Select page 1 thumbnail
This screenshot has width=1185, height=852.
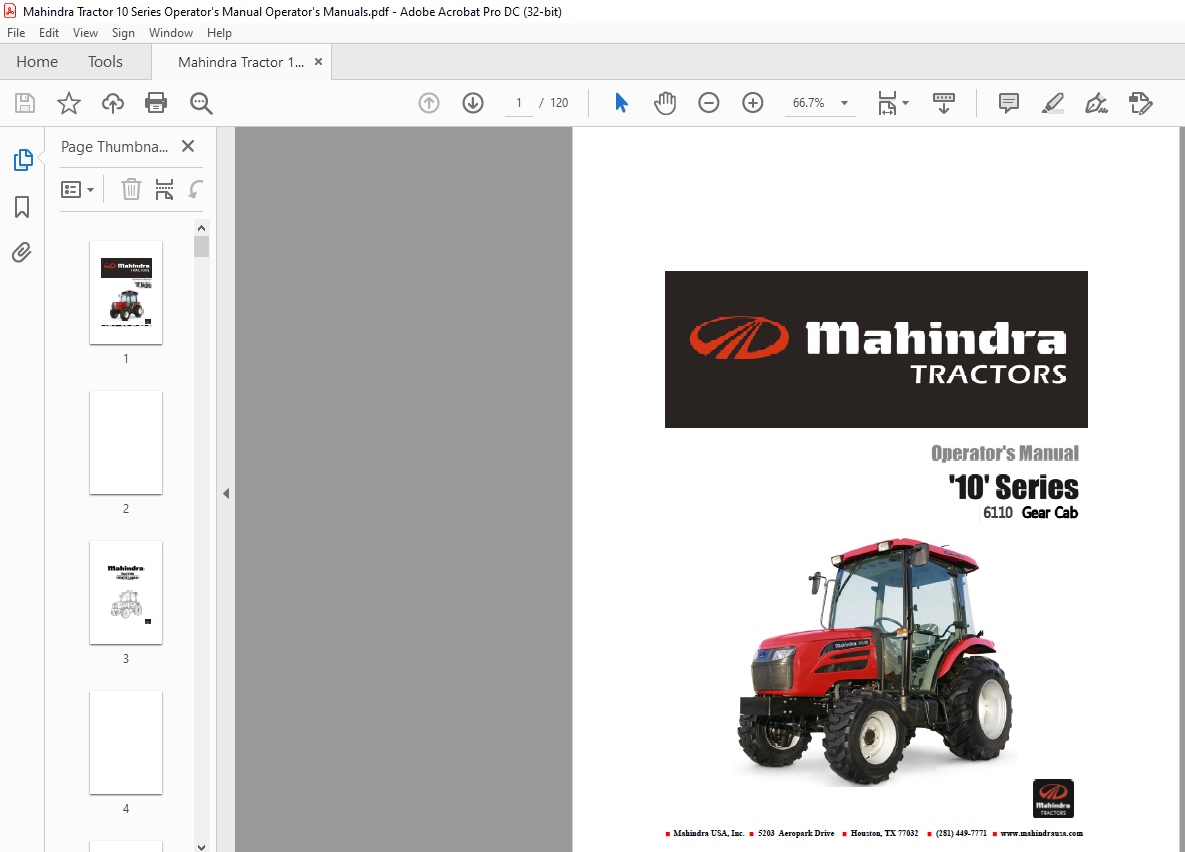pos(126,293)
